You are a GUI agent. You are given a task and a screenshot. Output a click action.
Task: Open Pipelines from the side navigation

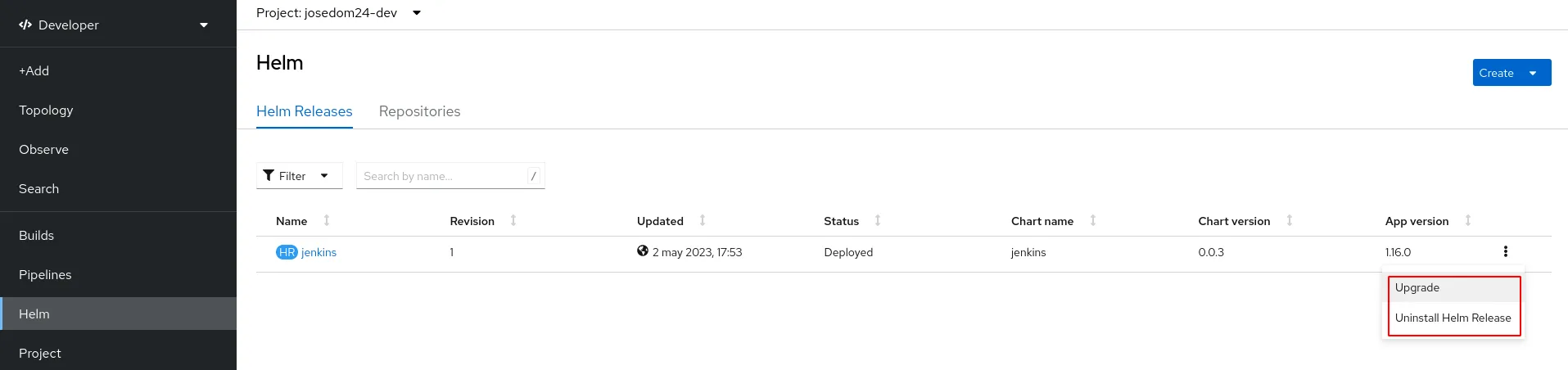(45, 275)
